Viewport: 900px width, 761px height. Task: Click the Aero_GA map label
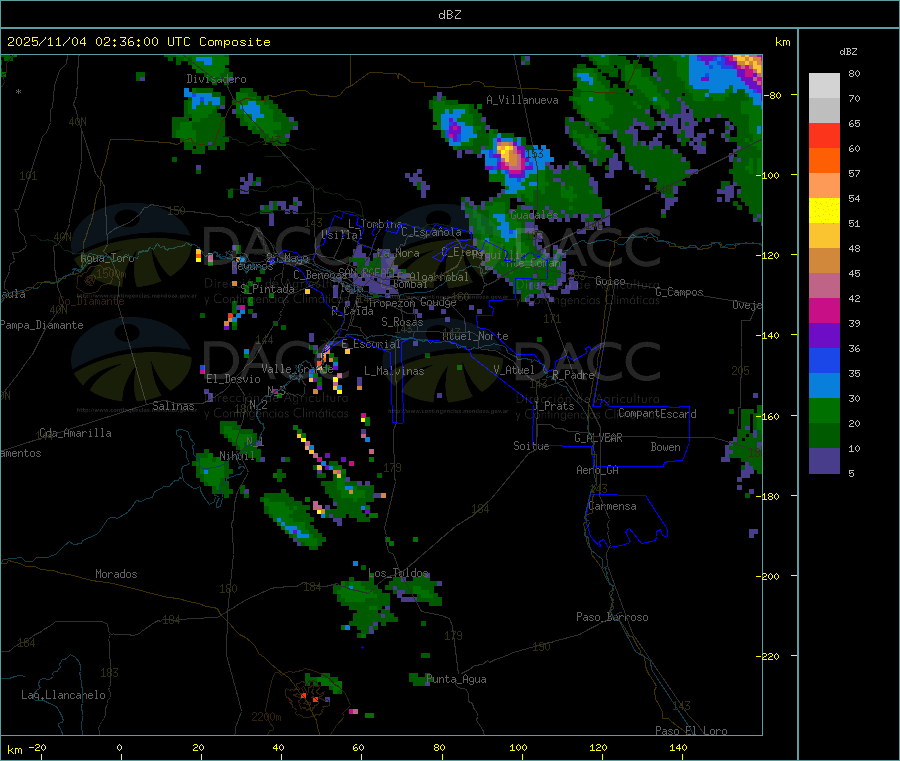click(x=598, y=470)
